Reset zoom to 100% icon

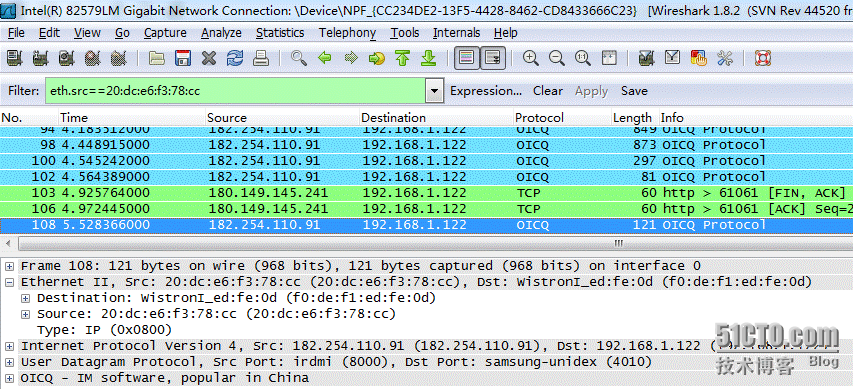(583, 58)
